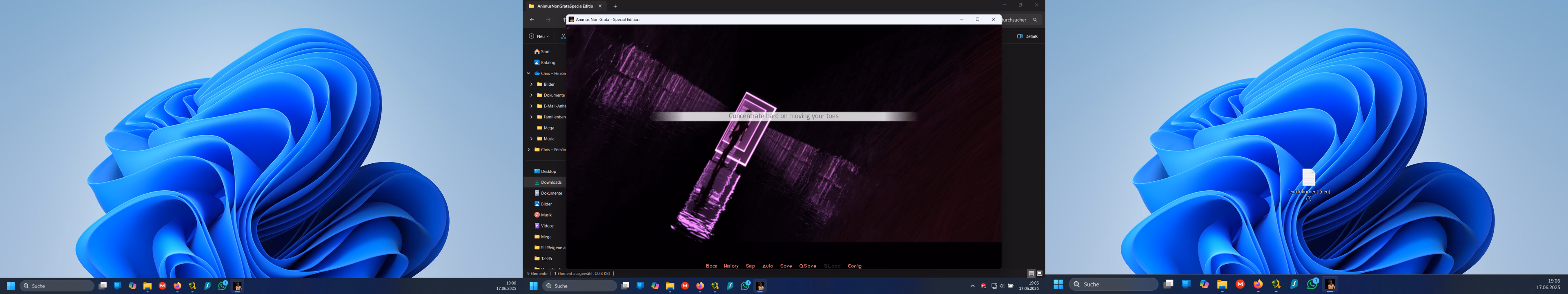
Task: Expand the Music folder
Action: tap(531, 139)
